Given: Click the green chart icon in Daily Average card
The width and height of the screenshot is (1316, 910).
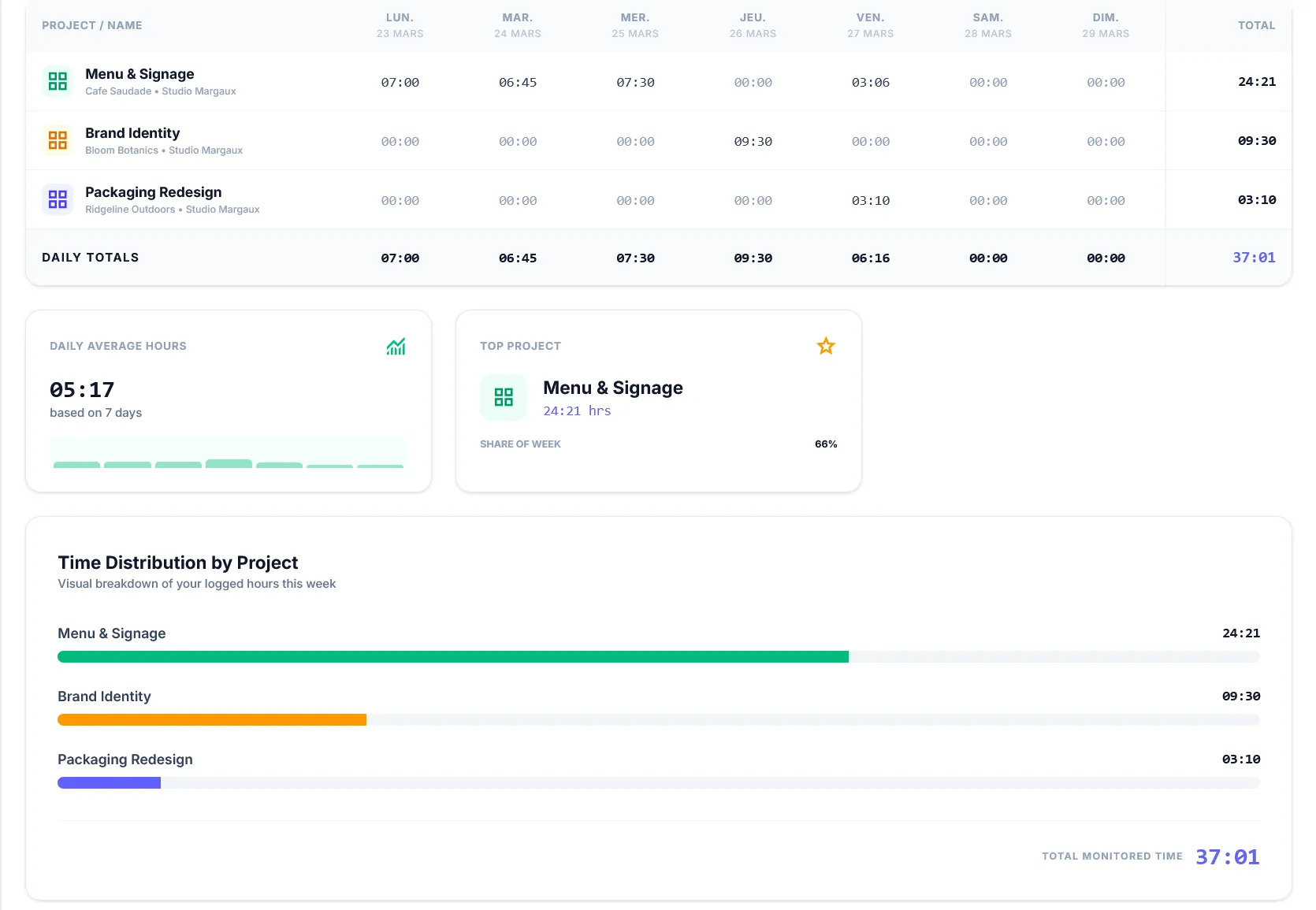Looking at the screenshot, I should coord(396,347).
